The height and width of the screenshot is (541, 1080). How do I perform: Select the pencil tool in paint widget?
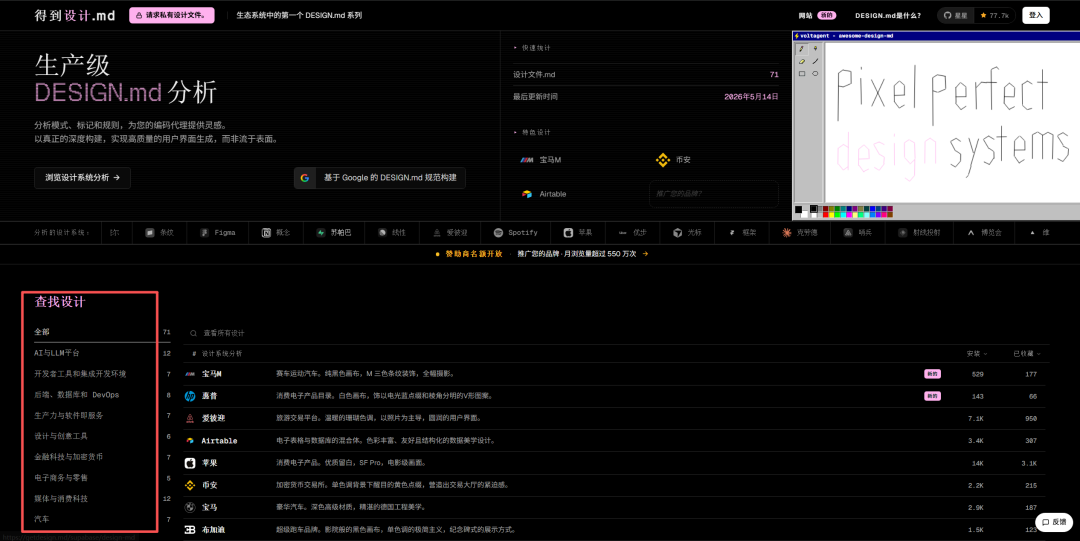tap(802, 49)
